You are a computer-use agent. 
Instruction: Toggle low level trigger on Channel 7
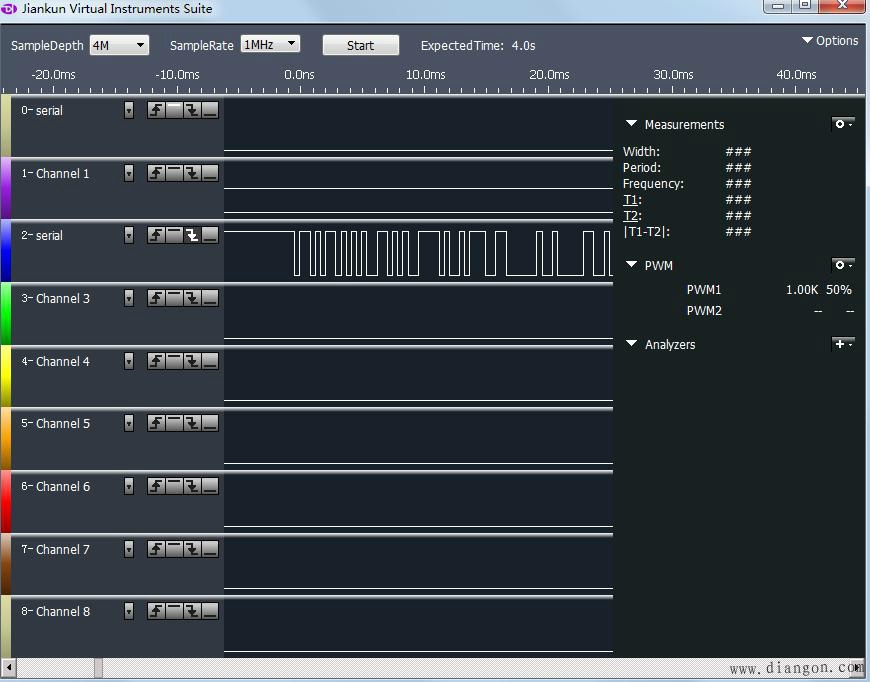point(210,549)
